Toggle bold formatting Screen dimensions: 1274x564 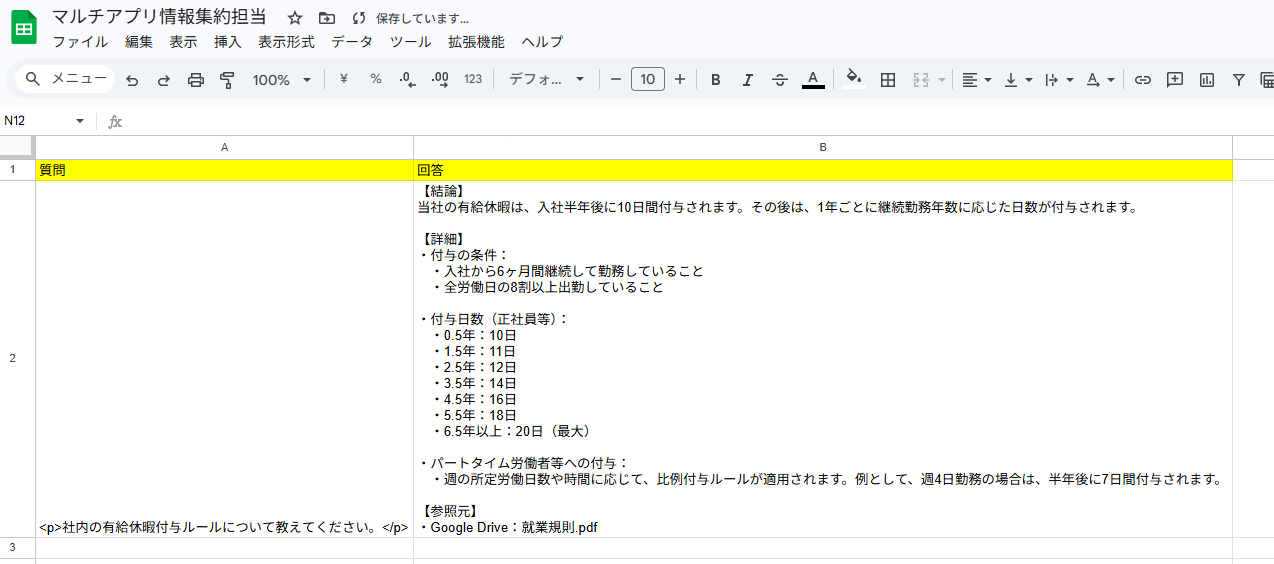click(716, 80)
